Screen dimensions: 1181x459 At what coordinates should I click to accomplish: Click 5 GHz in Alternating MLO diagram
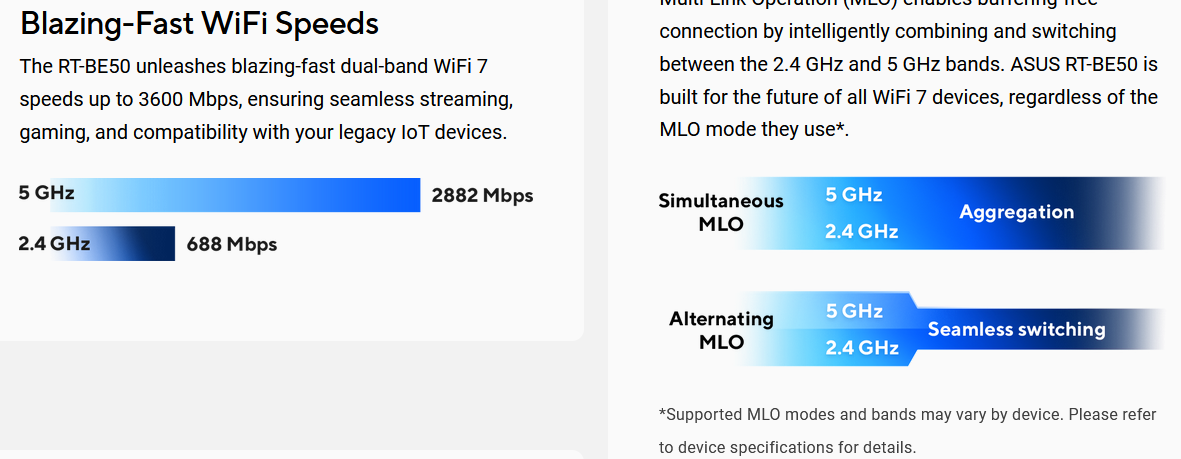854,311
